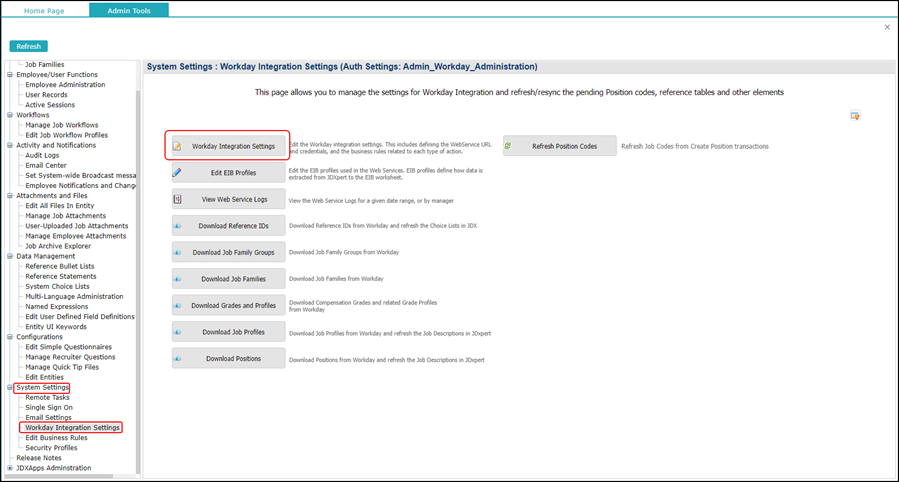
Task: Open Security Profiles tree item
Action: (51, 448)
